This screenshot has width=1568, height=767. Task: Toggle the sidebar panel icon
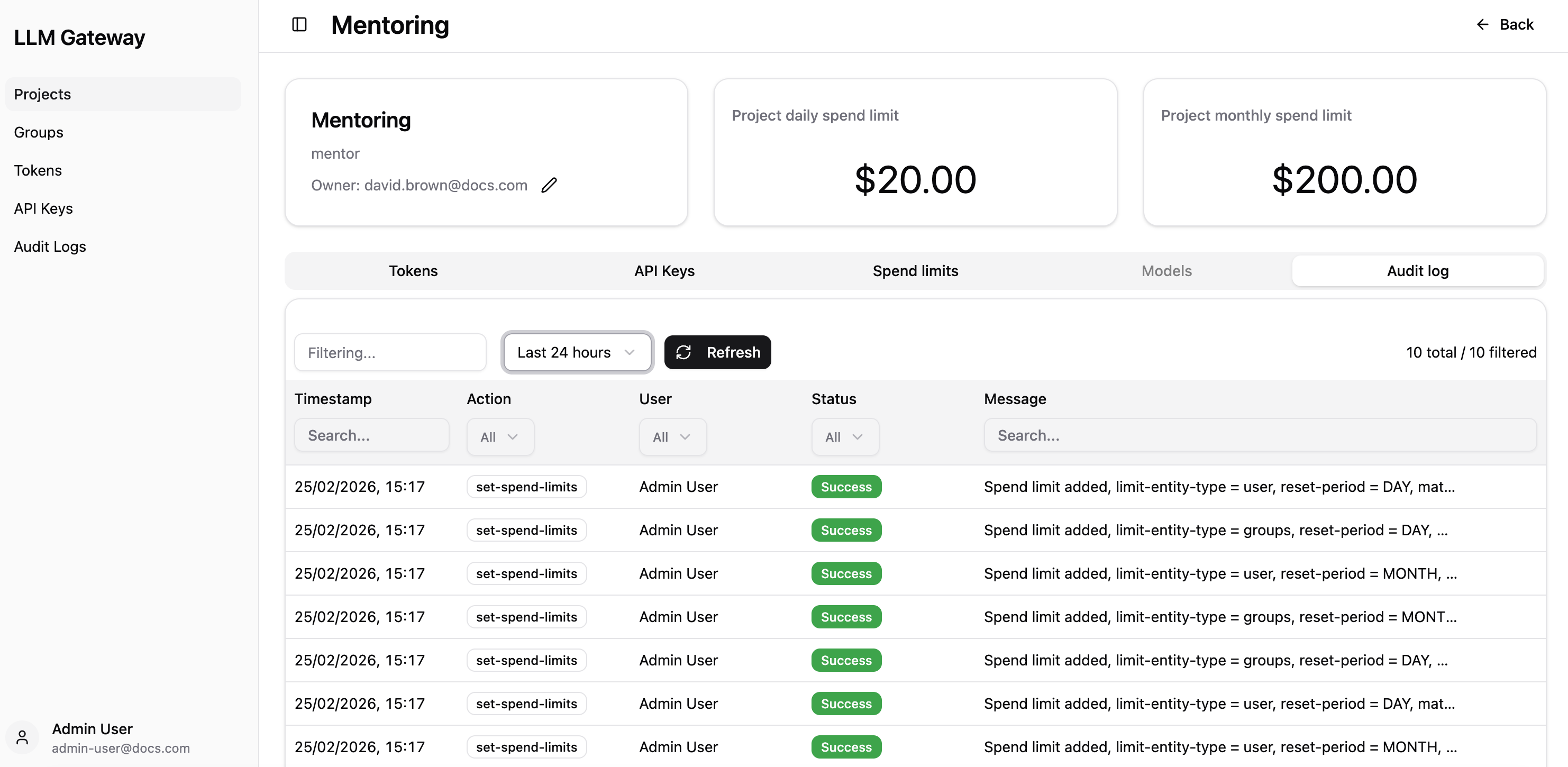(299, 25)
